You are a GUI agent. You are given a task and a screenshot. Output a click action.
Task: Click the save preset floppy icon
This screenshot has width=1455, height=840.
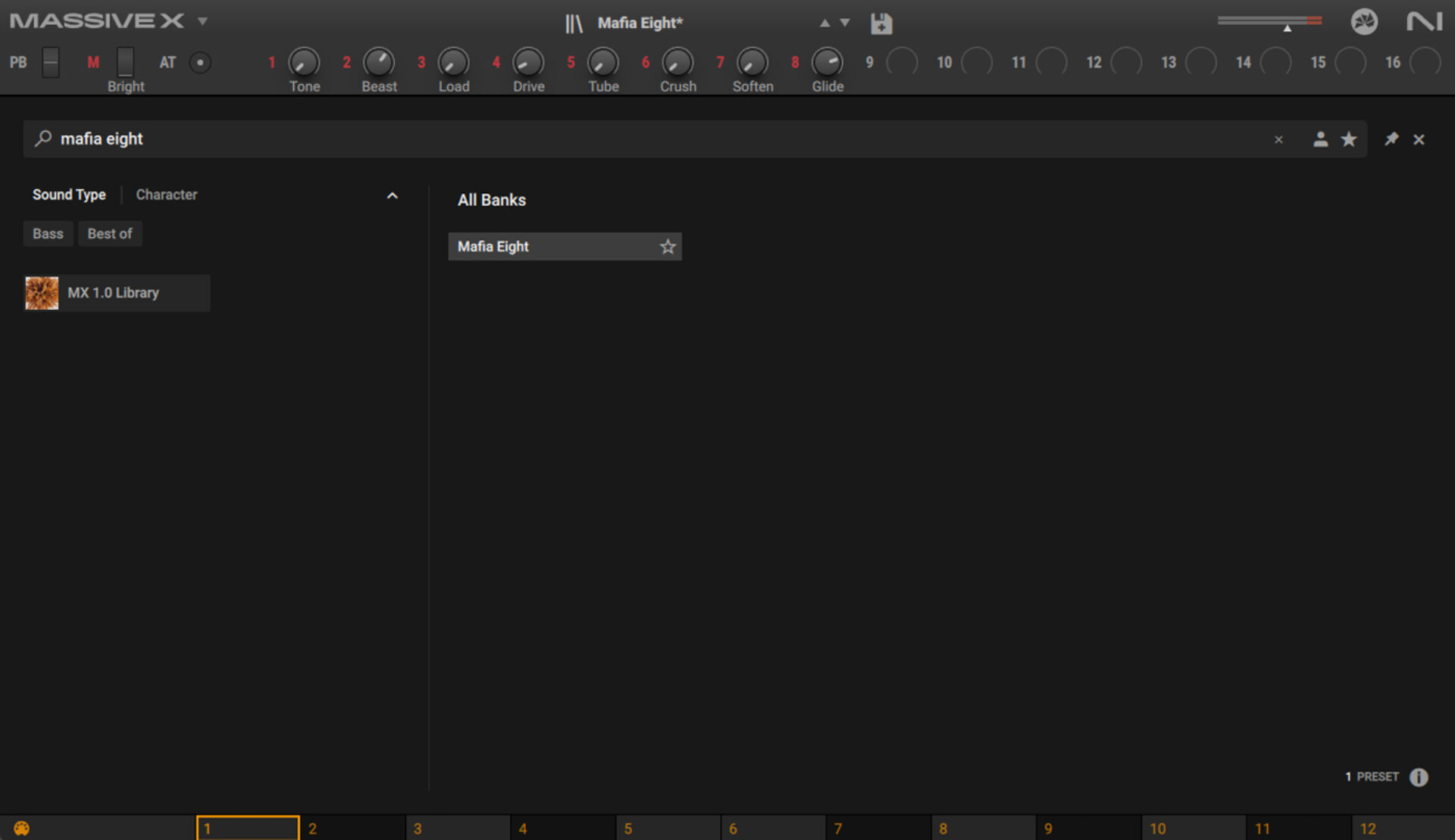[x=881, y=23]
